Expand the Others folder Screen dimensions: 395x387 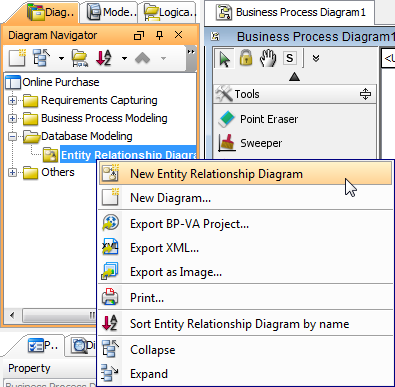(x=12, y=172)
